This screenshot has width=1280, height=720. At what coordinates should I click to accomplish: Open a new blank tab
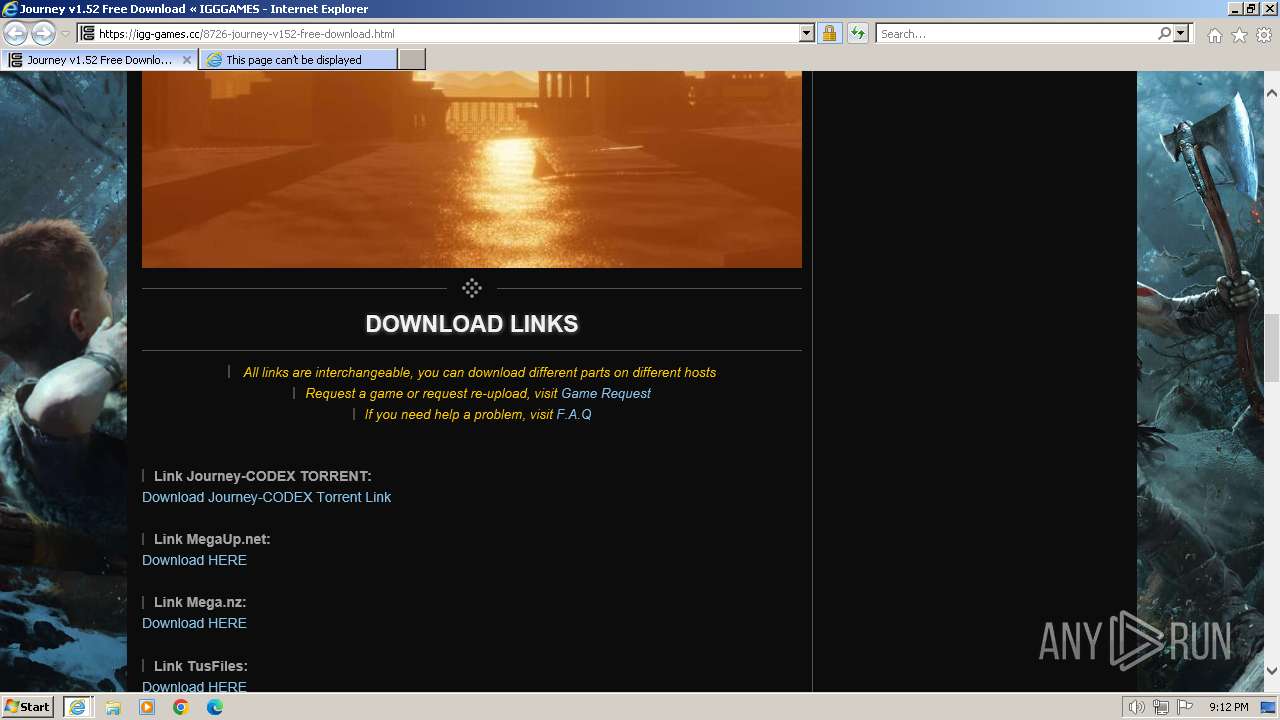pyautogui.click(x=412, y=60)
